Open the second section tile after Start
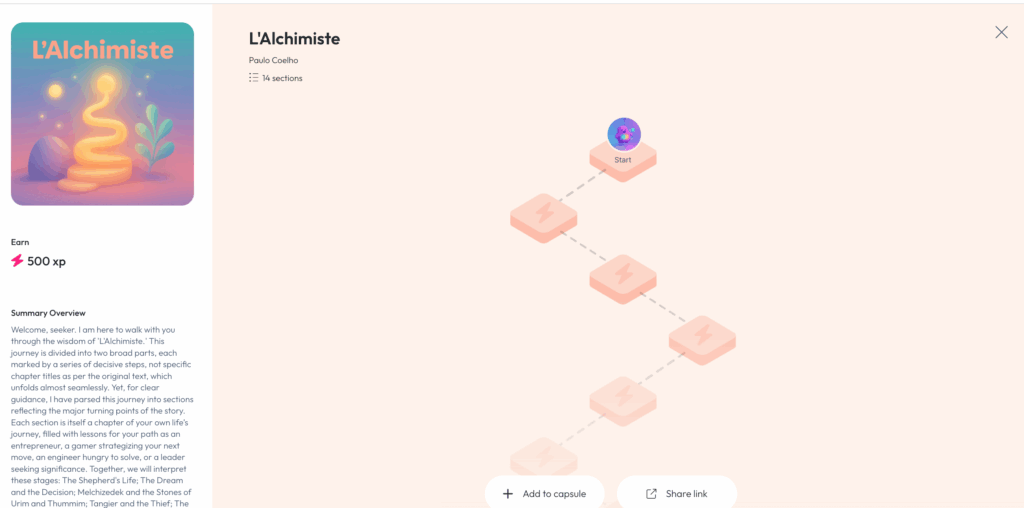The width and height of the screenshot is (1024, 508). pos(544,213)
